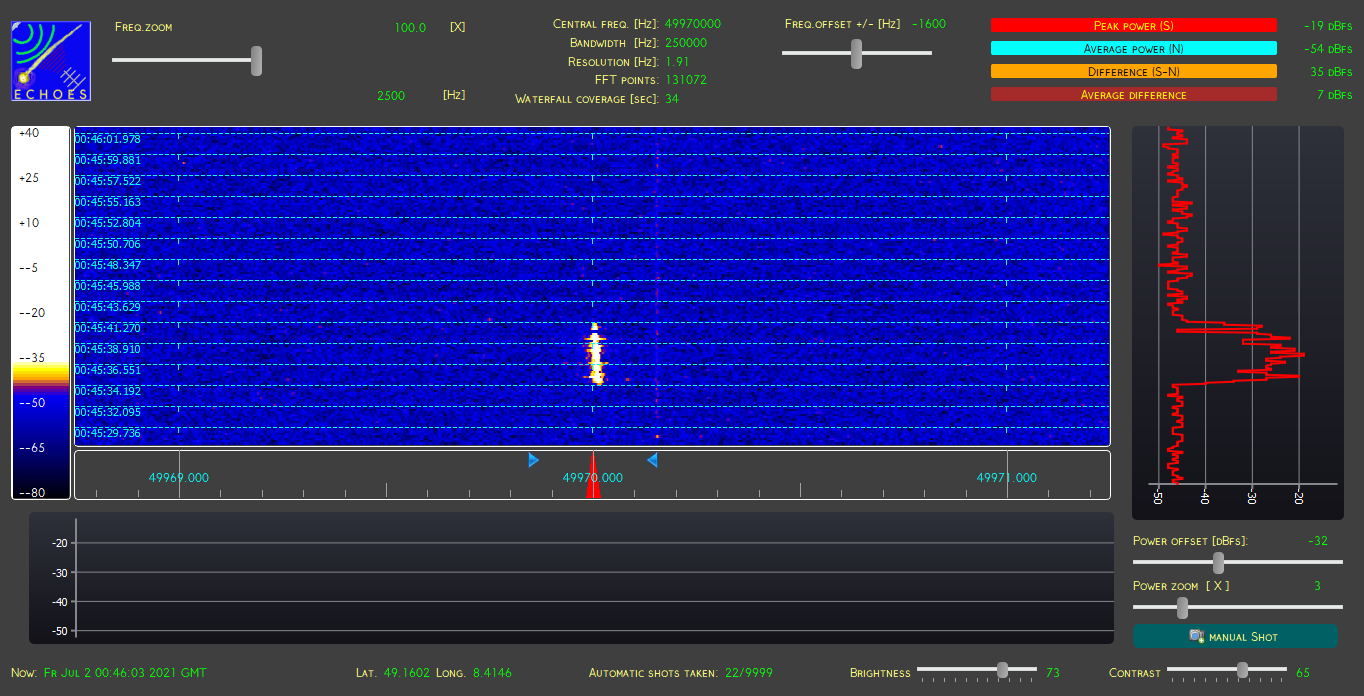Click the power color scale legend
Image resolution: width=1364 pixels, height=696 pixels.
tap(41, 312)
